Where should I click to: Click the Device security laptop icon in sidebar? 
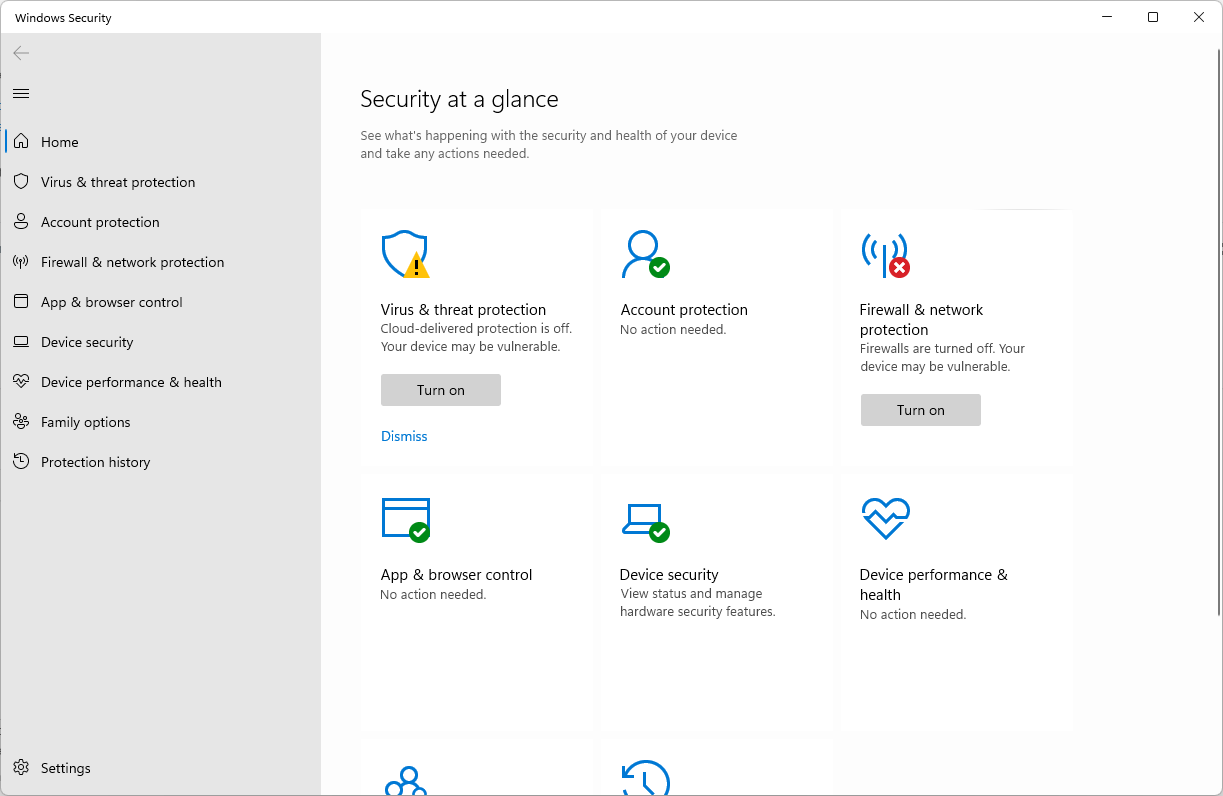[21, 342]
